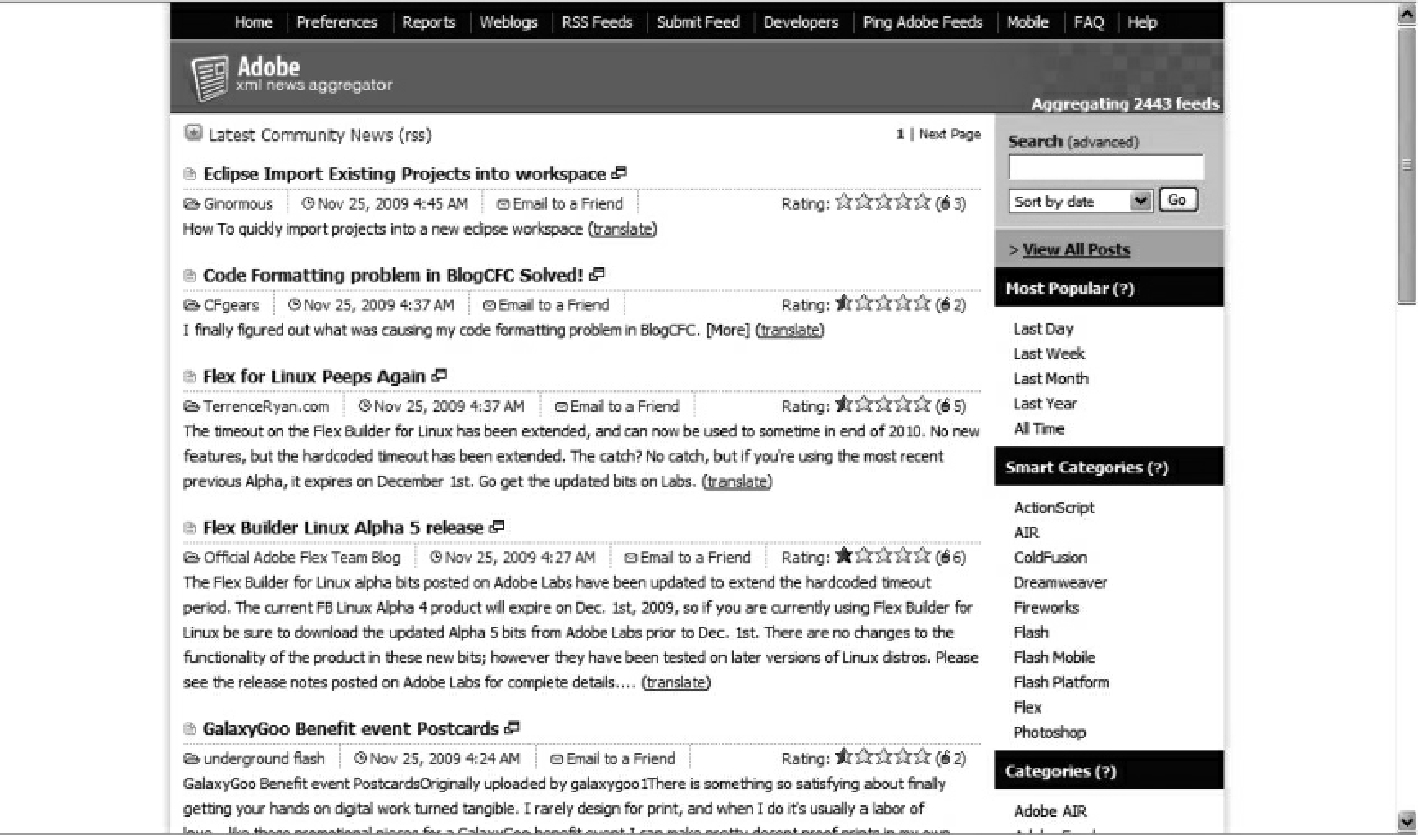Viewport: 1418px width, 835px height.
Task: Show most popular posts from Last Day
Action: point(1043,329)
